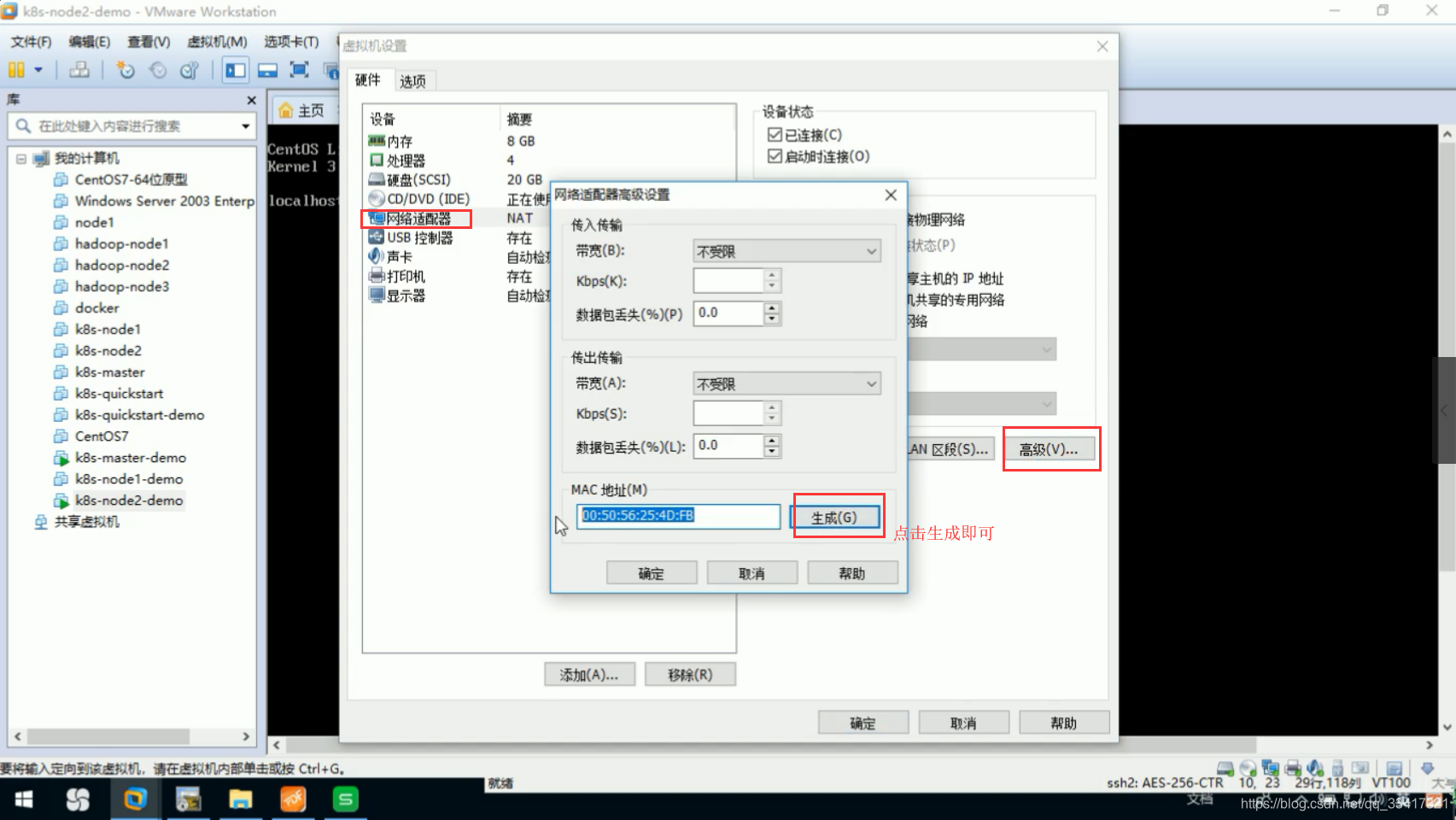Select k8s-master VM in library

[109, 372]
